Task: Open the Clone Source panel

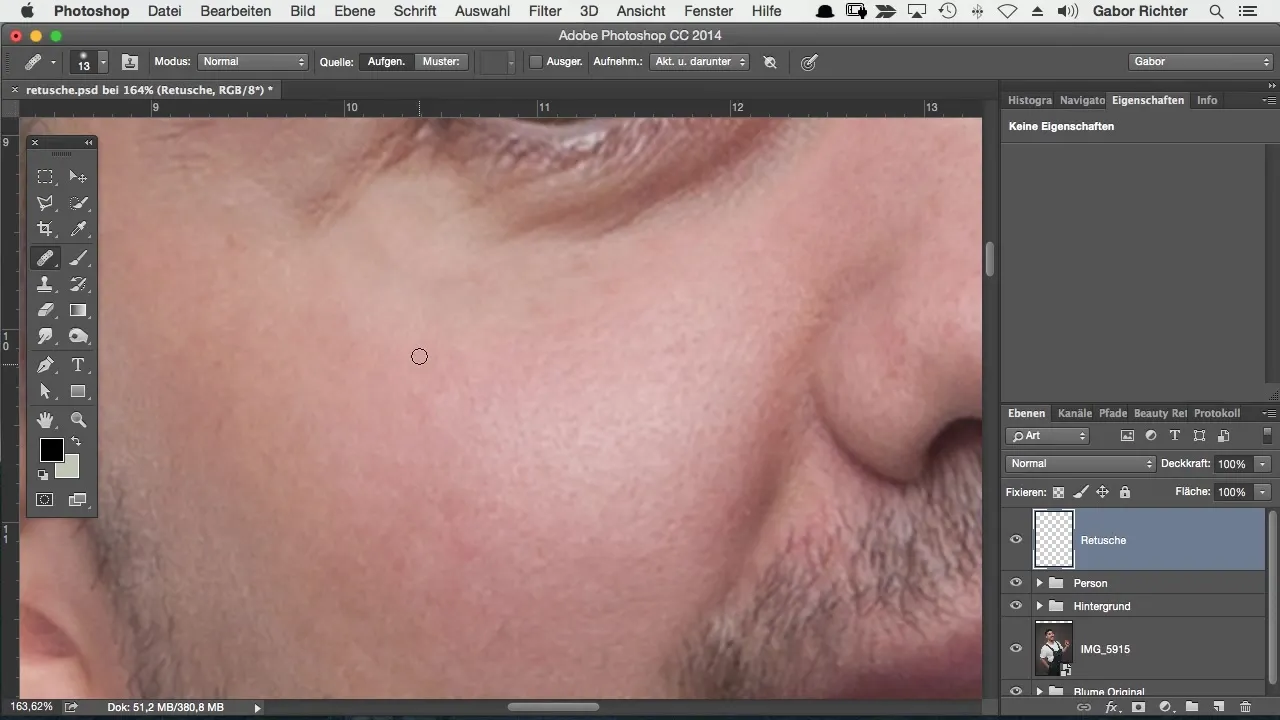Action: coord(130,62)
